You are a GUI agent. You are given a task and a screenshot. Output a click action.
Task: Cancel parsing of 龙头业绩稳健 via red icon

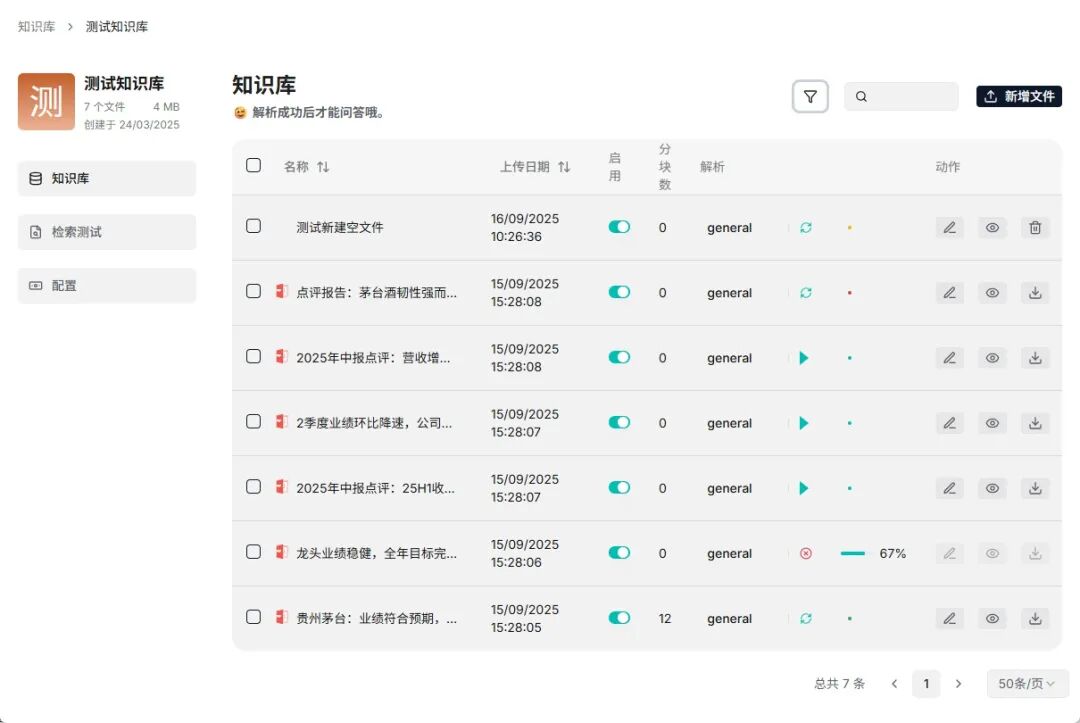click(x=805, y=553)
